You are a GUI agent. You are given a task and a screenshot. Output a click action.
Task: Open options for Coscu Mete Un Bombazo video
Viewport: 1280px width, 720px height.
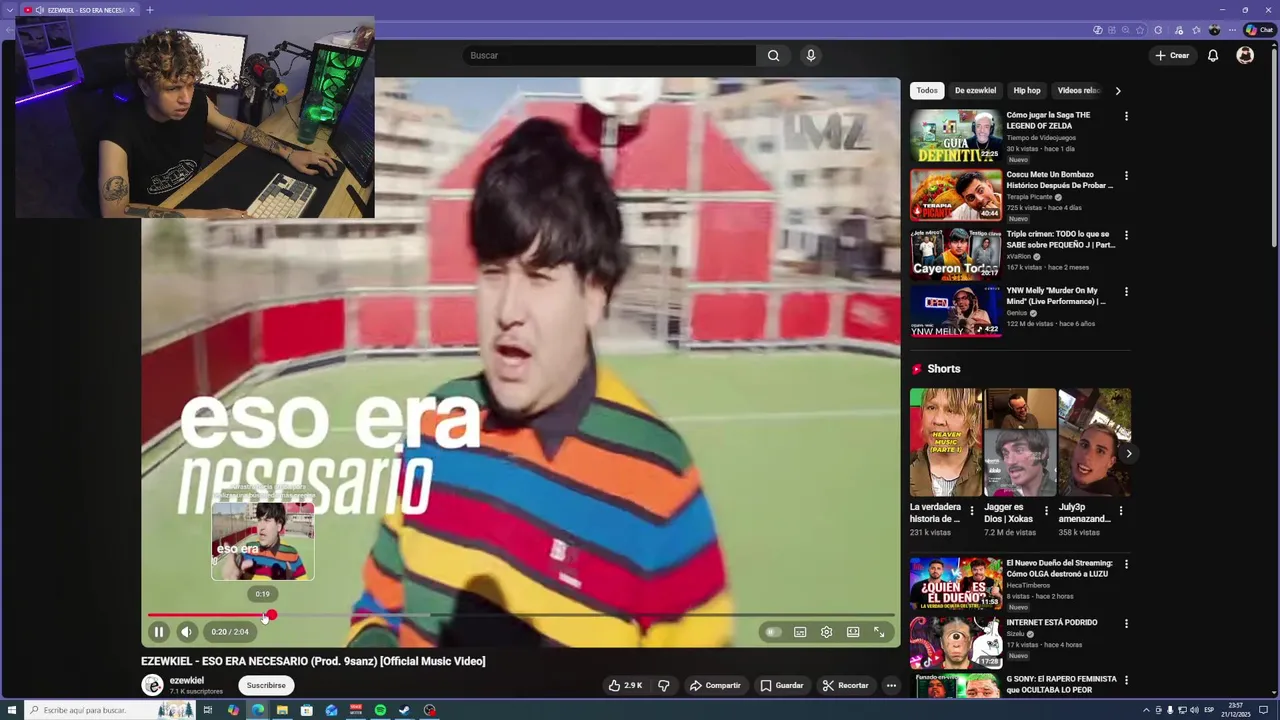coord(1126,176)
